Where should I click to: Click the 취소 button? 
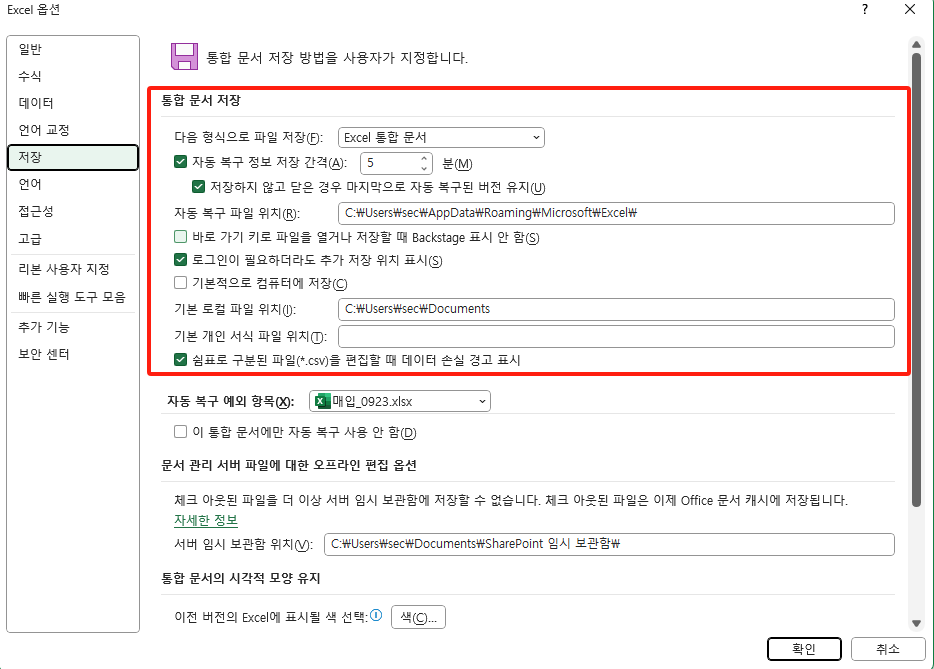coord(888,649)
